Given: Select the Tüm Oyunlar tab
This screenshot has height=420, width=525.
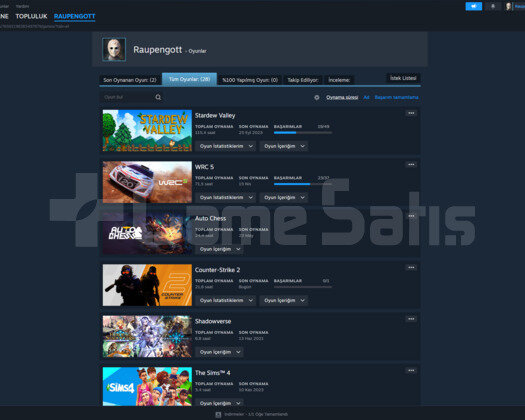Looking at the screenshot, I should (x=190, y=79).
